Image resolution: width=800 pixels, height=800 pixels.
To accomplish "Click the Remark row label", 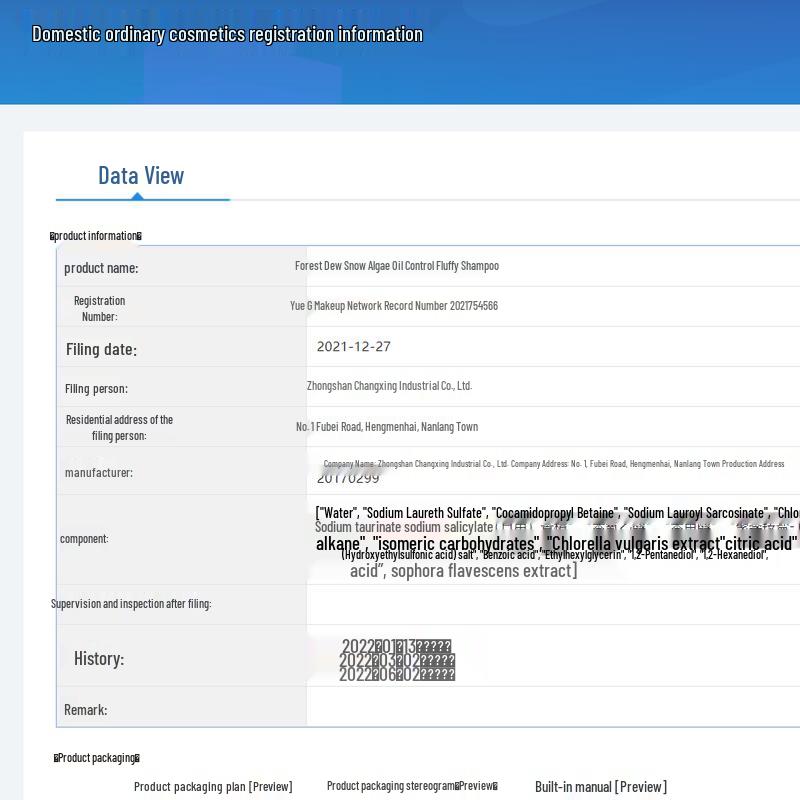I will [x=85, y=710].
